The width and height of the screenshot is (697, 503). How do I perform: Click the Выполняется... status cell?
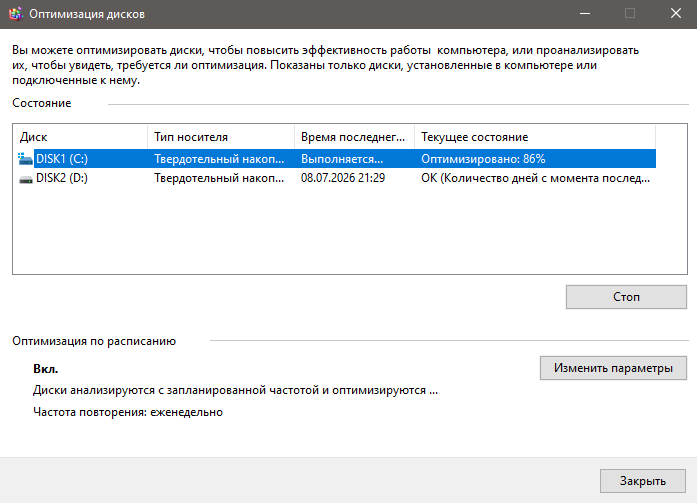click(x=342, y=159)
